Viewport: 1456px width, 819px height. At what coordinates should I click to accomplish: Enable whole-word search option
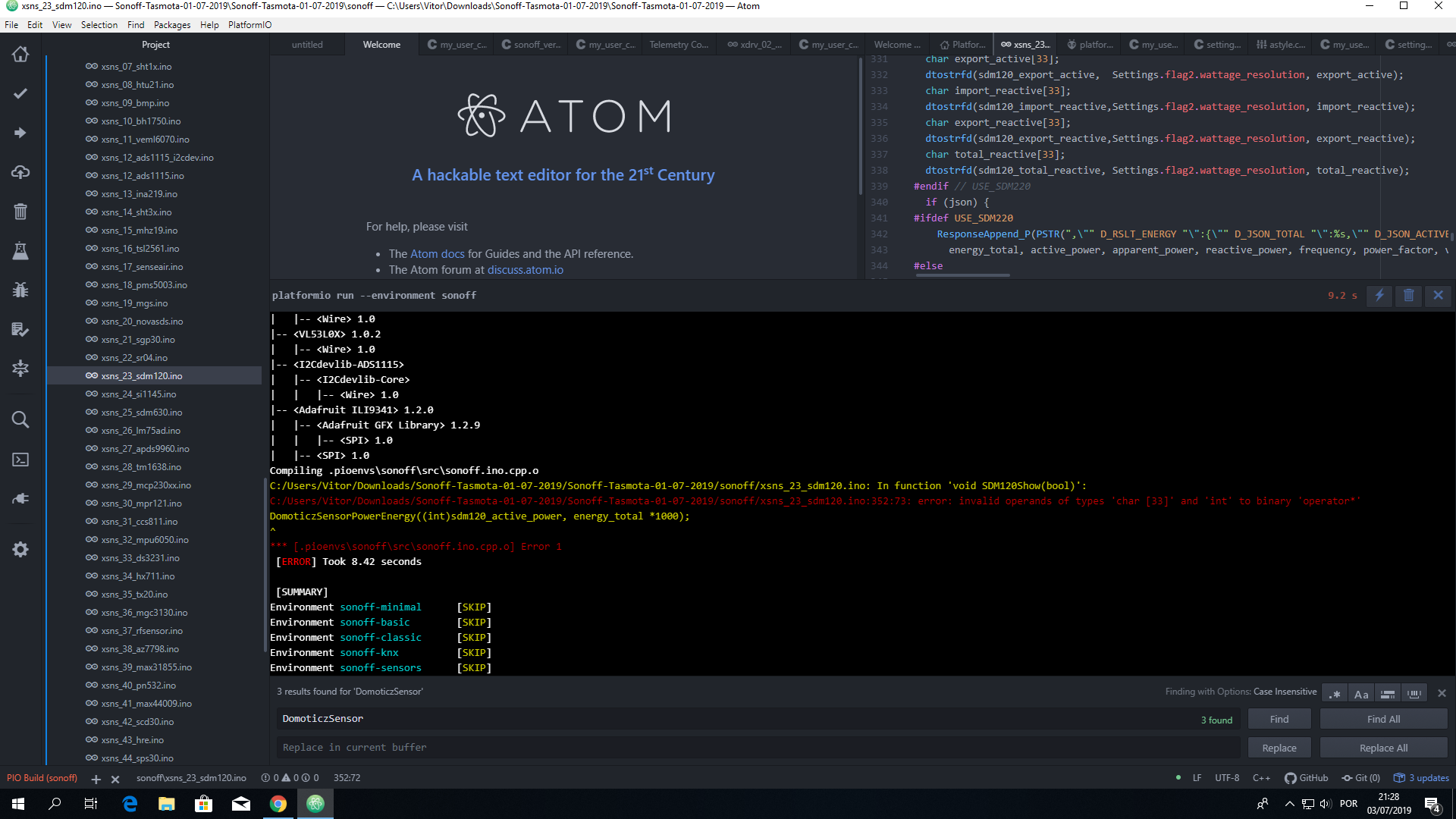tap(1414, 692)
